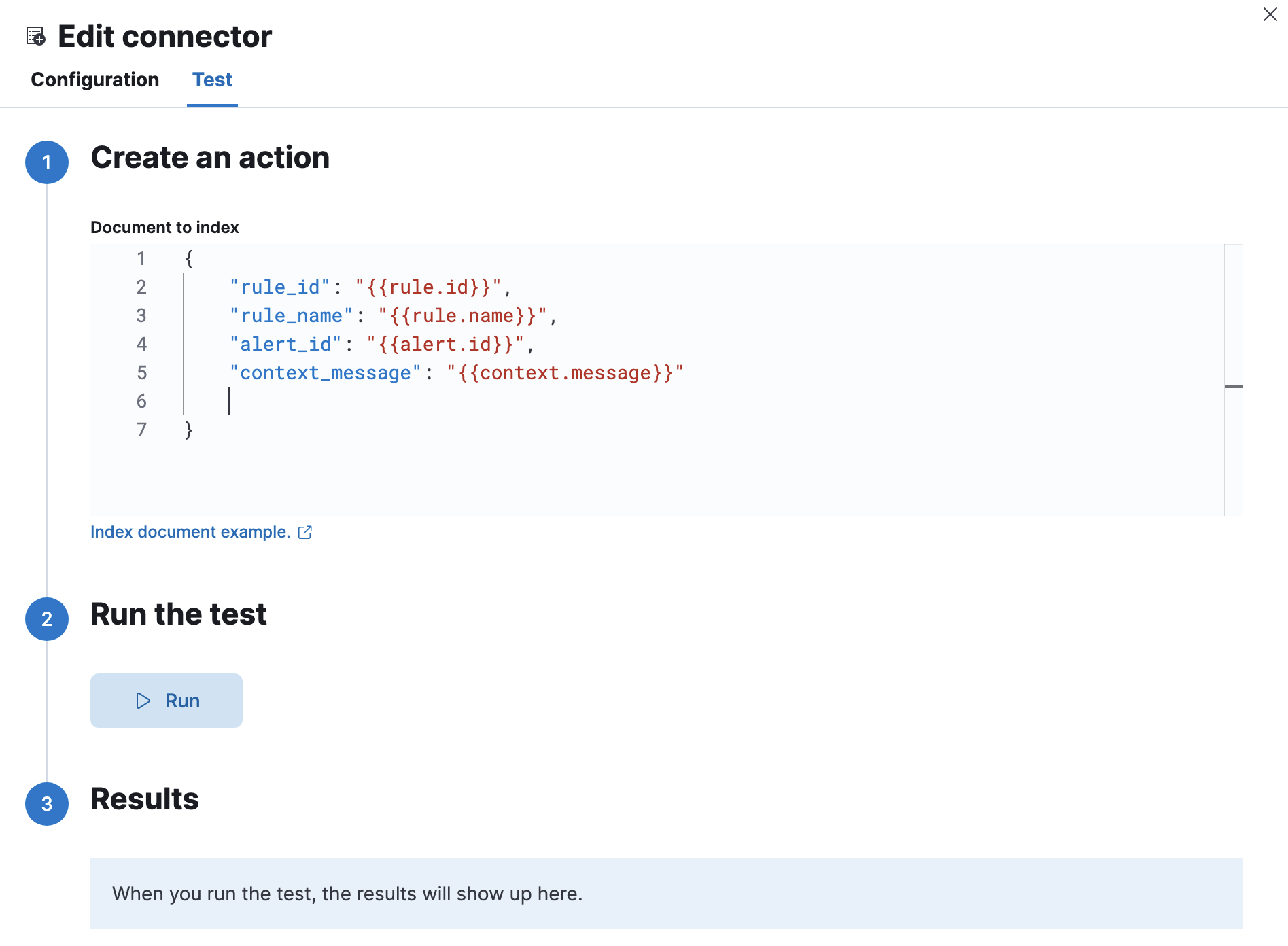Click the context_message line in the JSON
1288x946 pixels.
click(455, 372)
